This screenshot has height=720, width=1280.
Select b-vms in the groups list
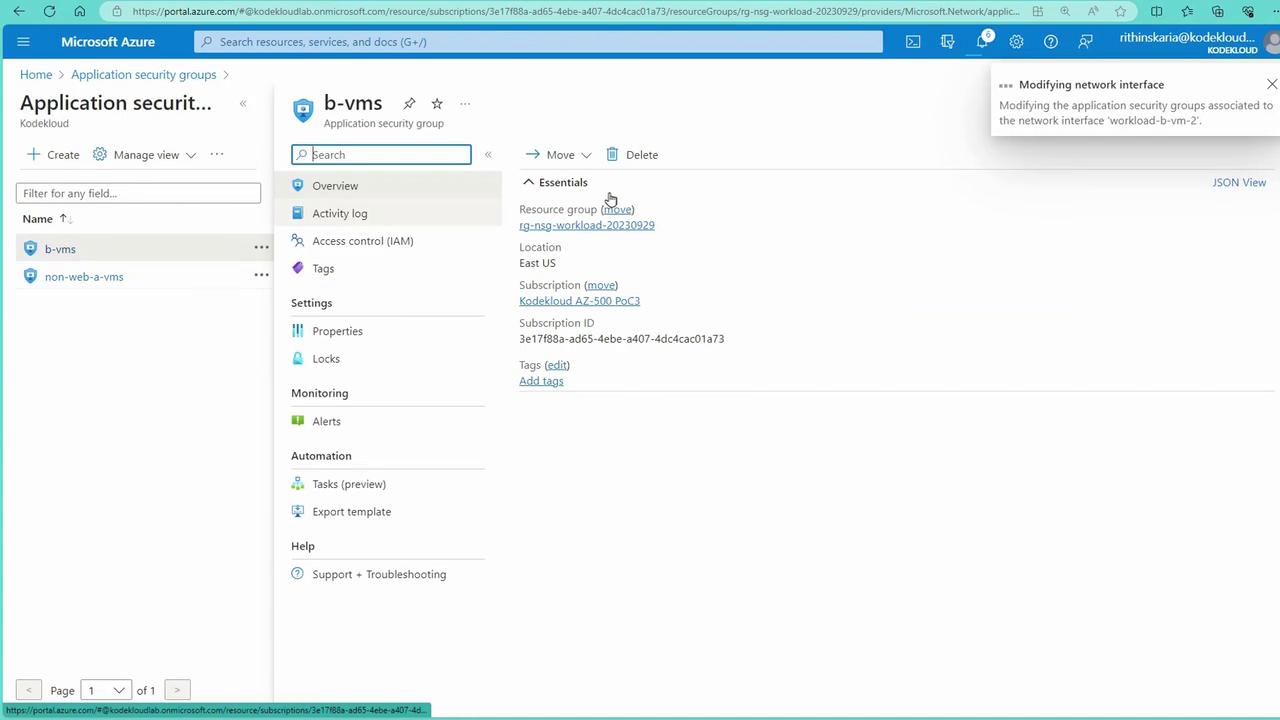(x=60, y=249)
